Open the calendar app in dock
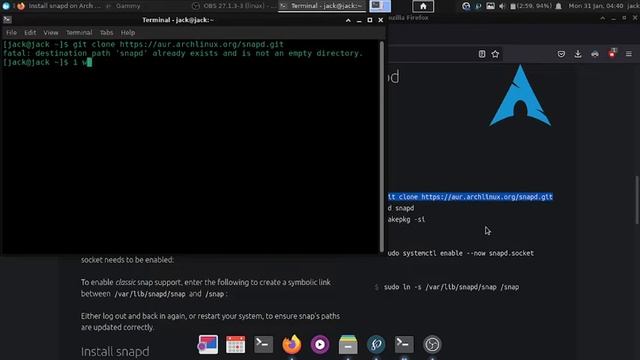This screenshot has height=360, width=640. (236, 344)
